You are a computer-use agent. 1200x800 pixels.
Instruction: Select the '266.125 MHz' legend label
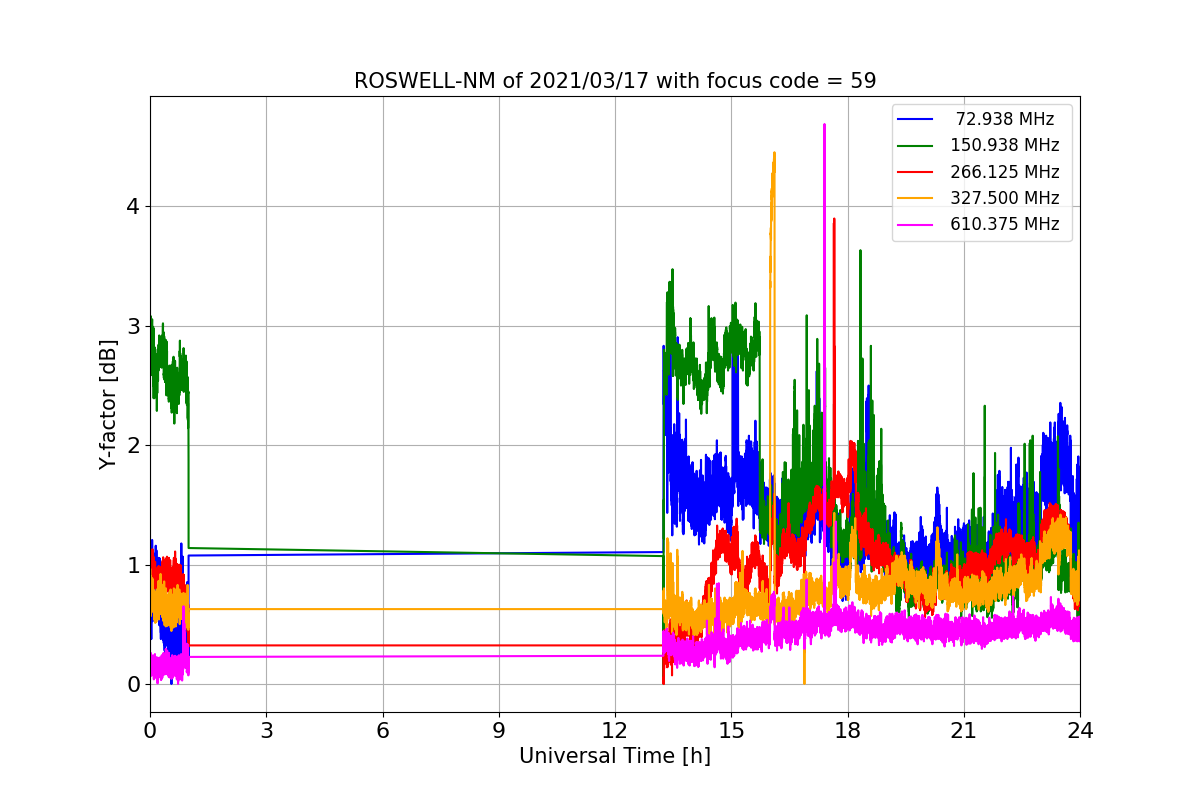coord(1005,172)
